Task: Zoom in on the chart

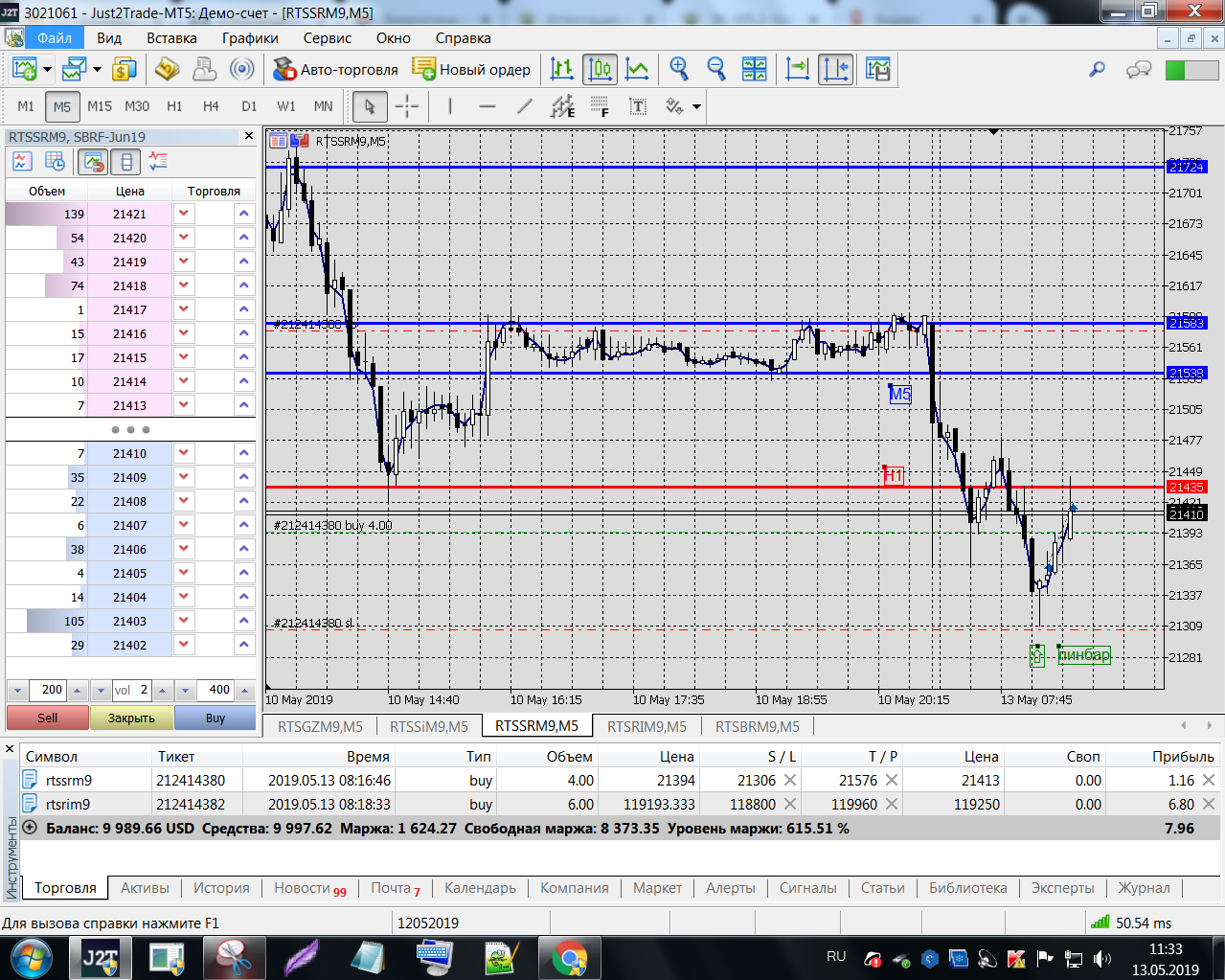Action: point(679,69)
